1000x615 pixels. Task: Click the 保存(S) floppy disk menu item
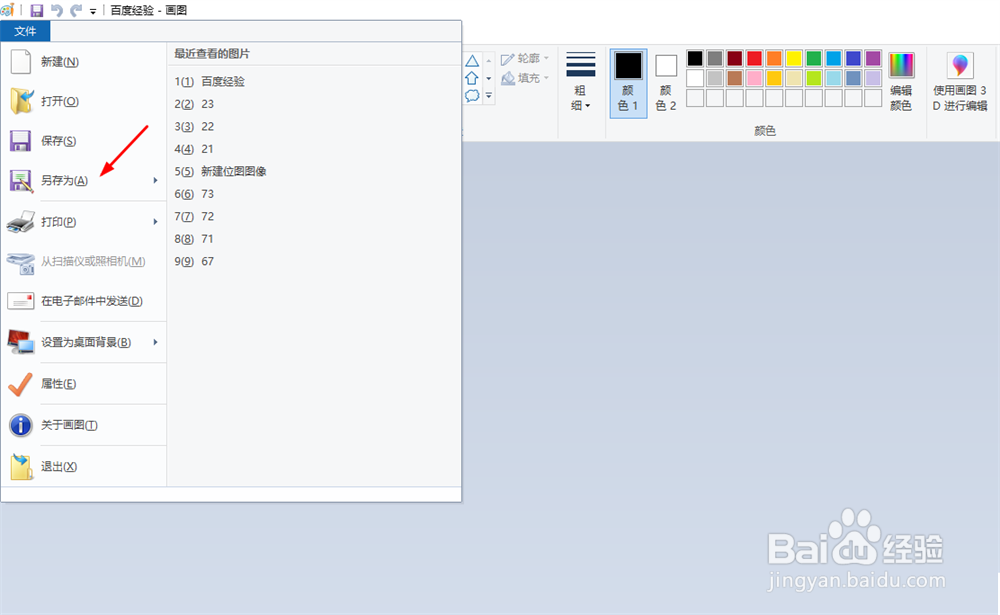coord(84,141)
